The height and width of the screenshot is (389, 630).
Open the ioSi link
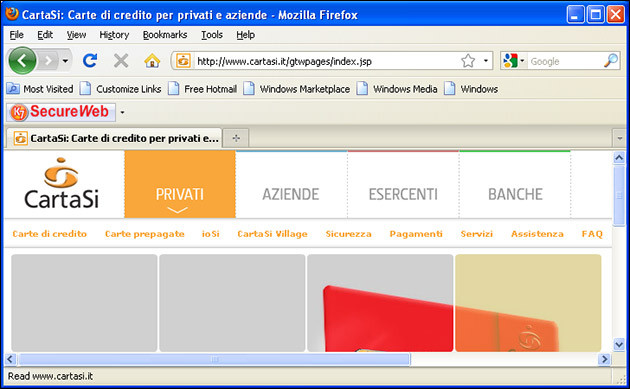(211, 234)
